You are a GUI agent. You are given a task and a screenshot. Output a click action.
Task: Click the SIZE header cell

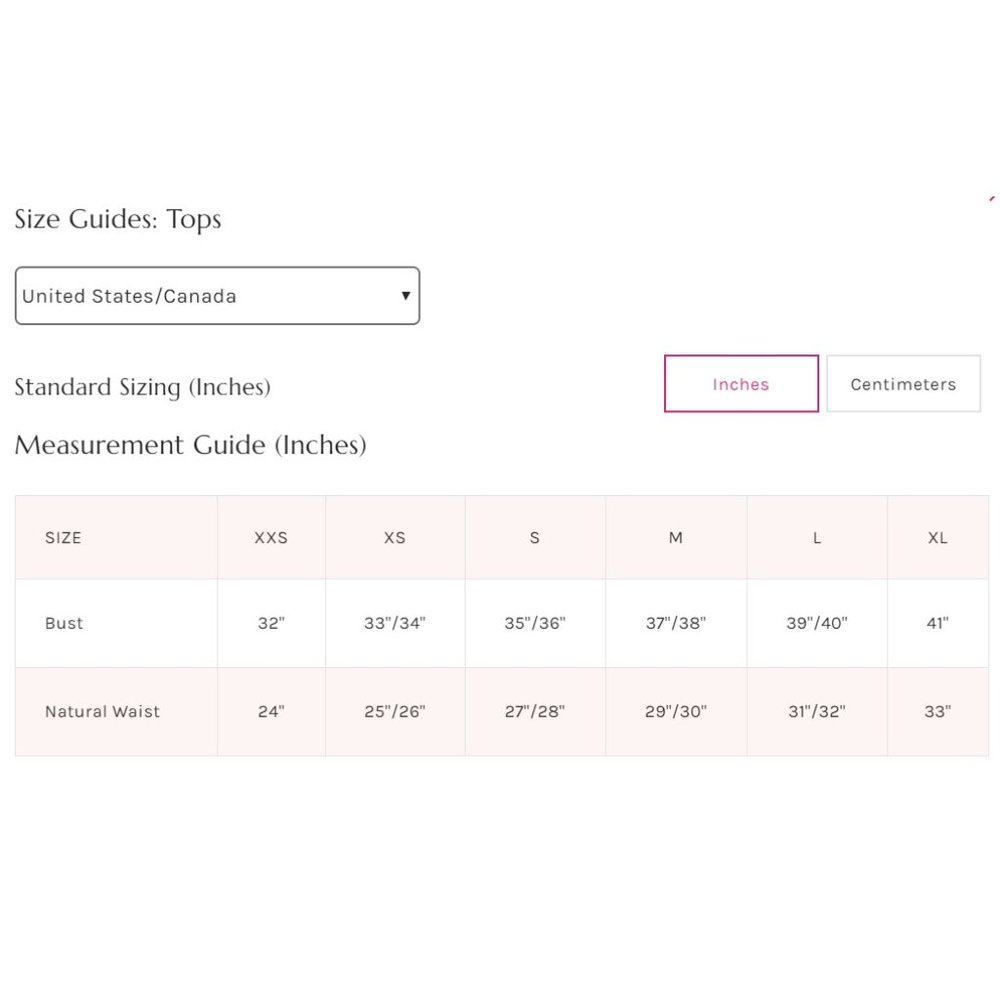coord(63,538)
